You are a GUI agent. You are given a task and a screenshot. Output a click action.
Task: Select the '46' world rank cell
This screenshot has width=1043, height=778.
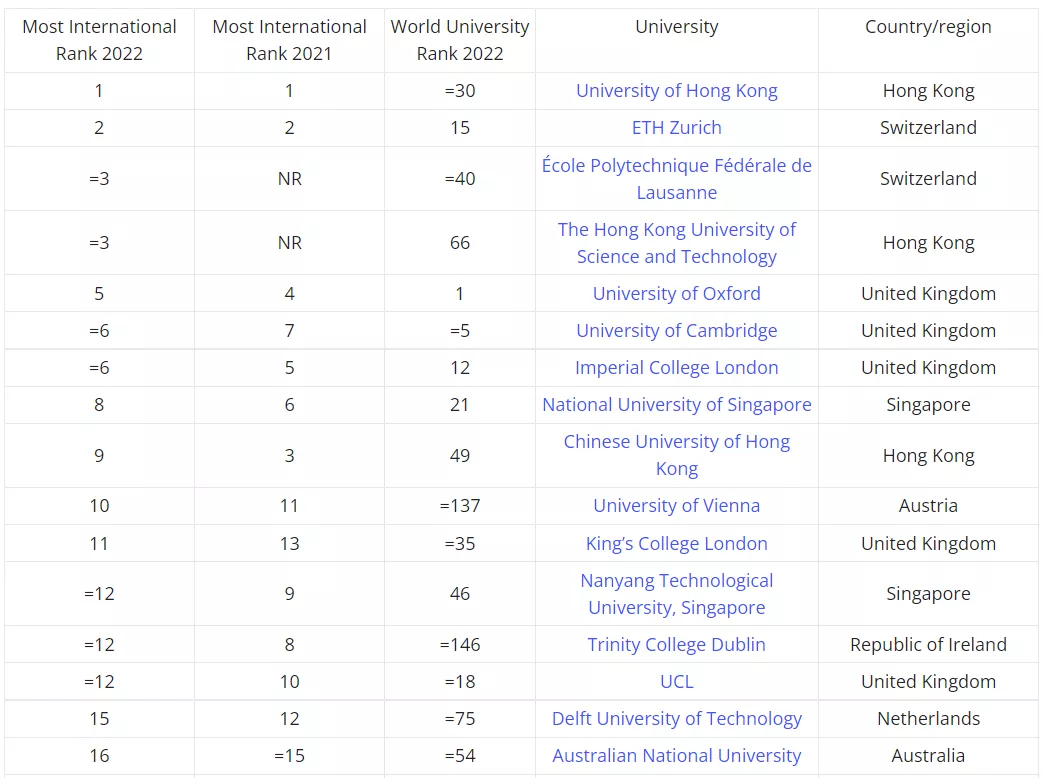(460, 594)
